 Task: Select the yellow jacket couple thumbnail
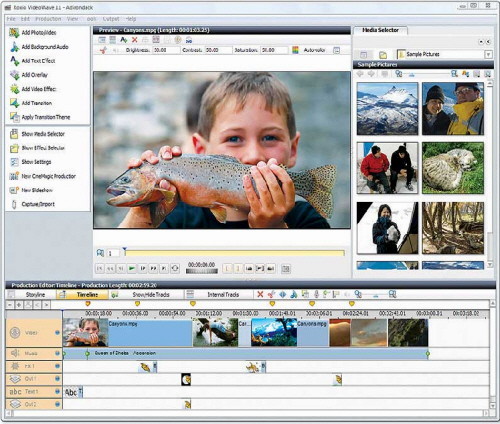click(453, 109)
